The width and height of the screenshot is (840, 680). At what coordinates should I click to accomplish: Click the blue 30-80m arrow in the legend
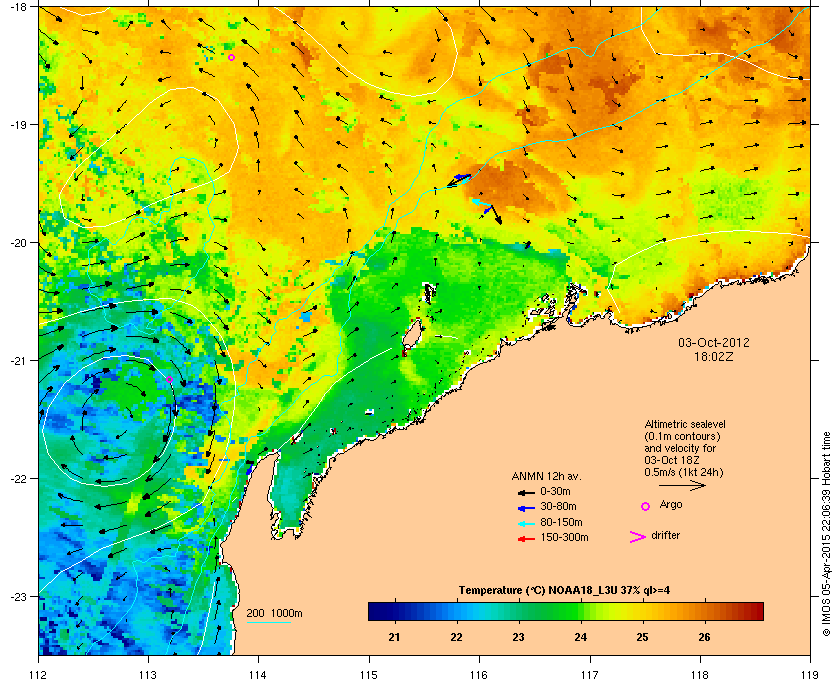point(526,508)
